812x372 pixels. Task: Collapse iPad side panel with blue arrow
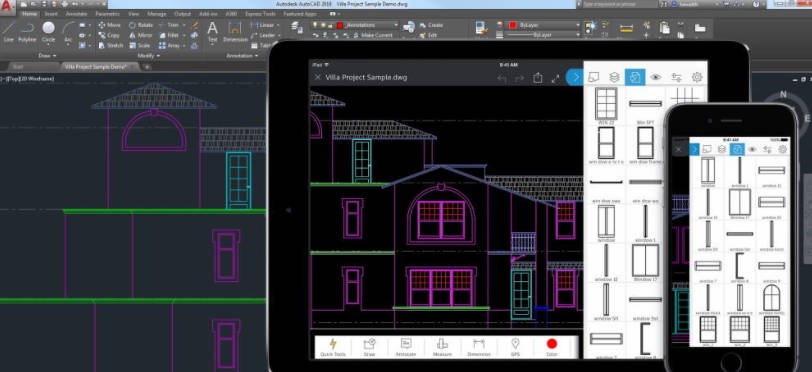point(574,77)
